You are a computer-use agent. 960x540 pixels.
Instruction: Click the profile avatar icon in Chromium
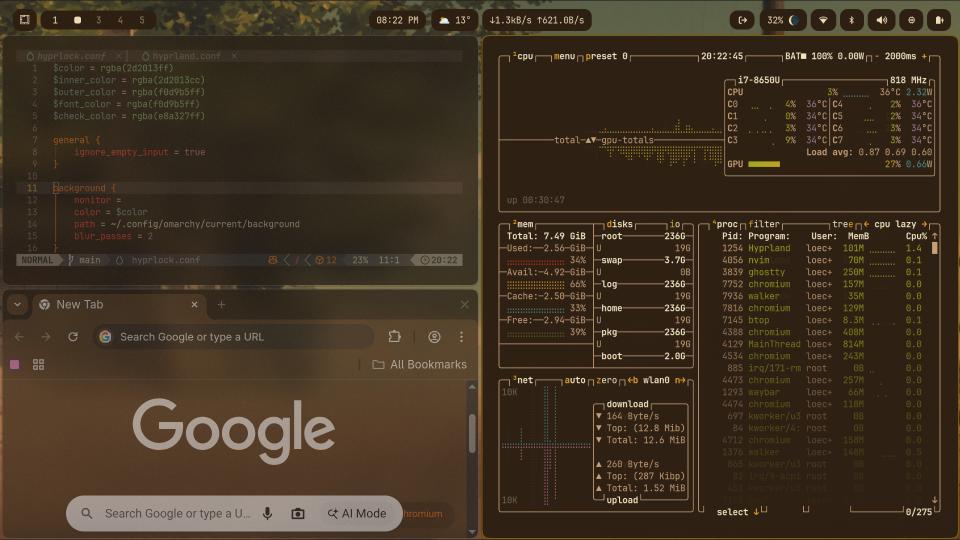(434, 337)
